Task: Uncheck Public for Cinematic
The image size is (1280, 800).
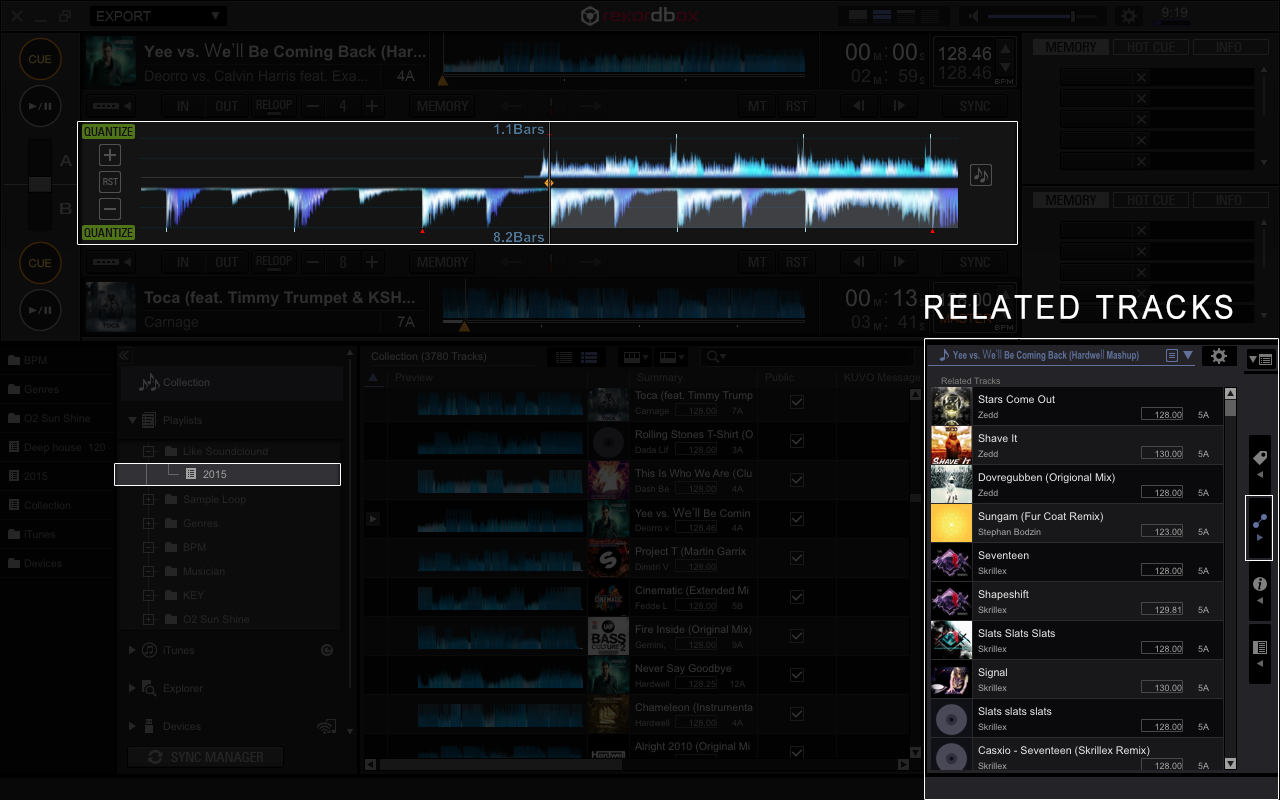Action: [797, 596]
